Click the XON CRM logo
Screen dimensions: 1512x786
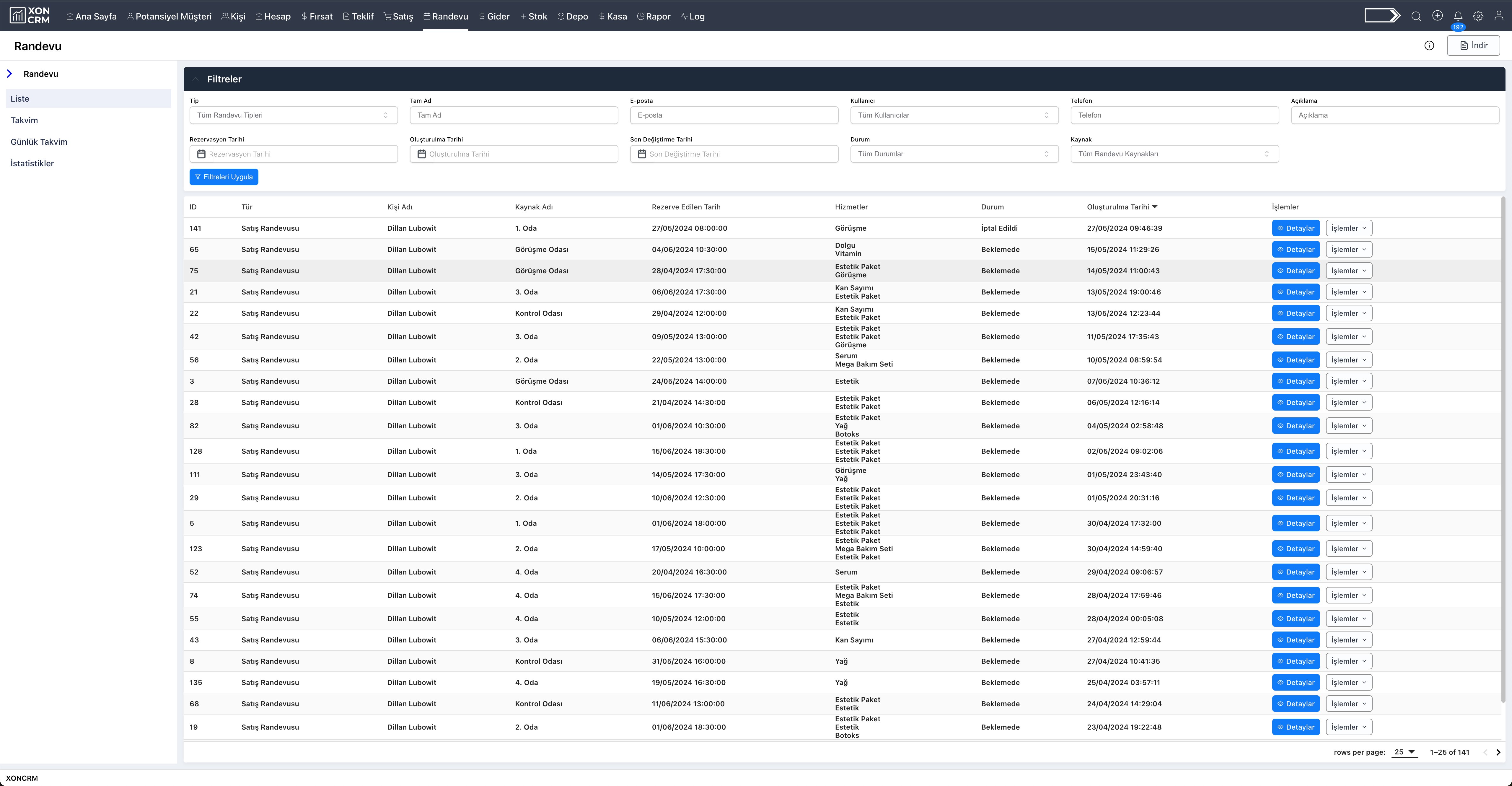[x=30, y=15]
